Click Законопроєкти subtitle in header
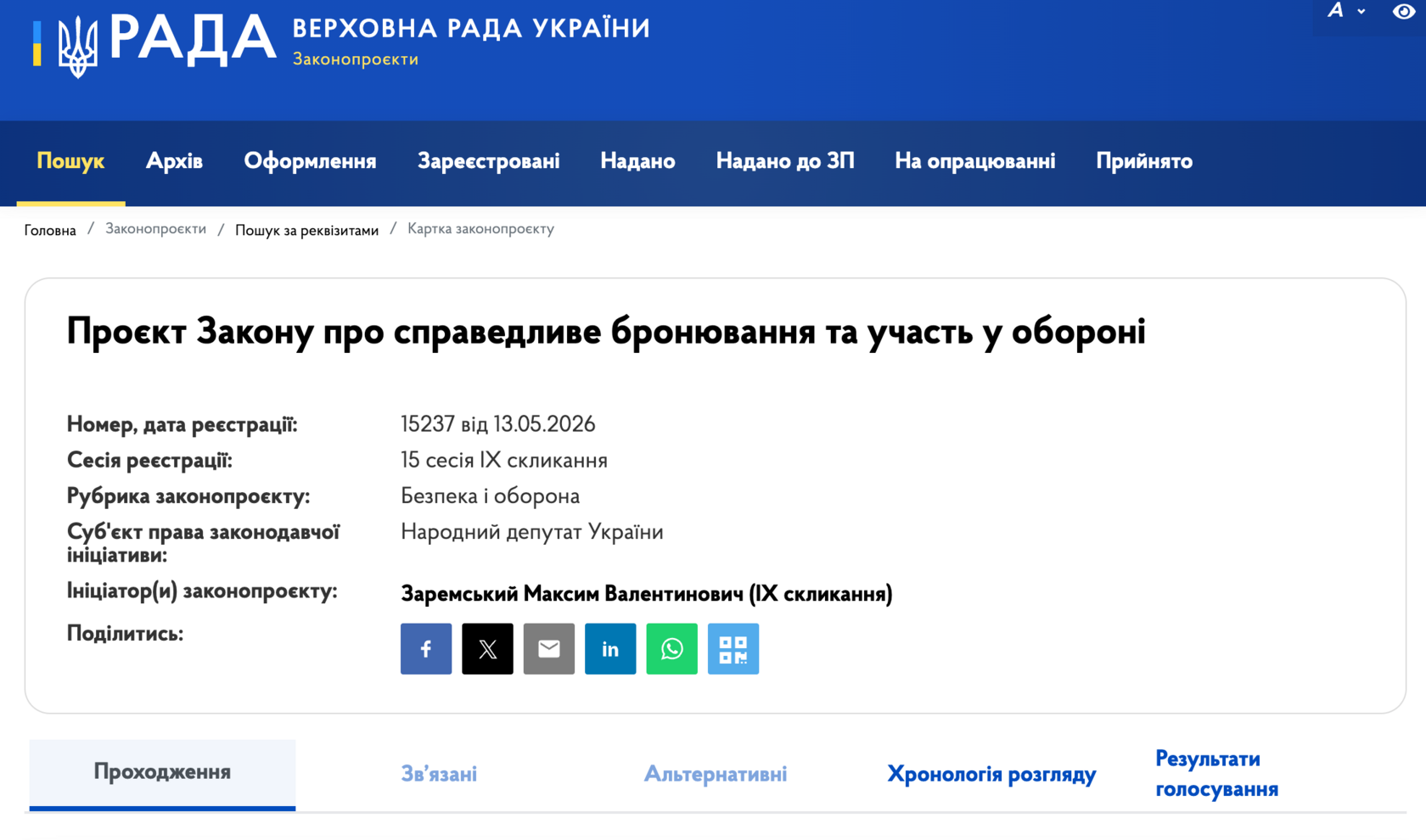The image size is (1426, 840). pos(356,59)
